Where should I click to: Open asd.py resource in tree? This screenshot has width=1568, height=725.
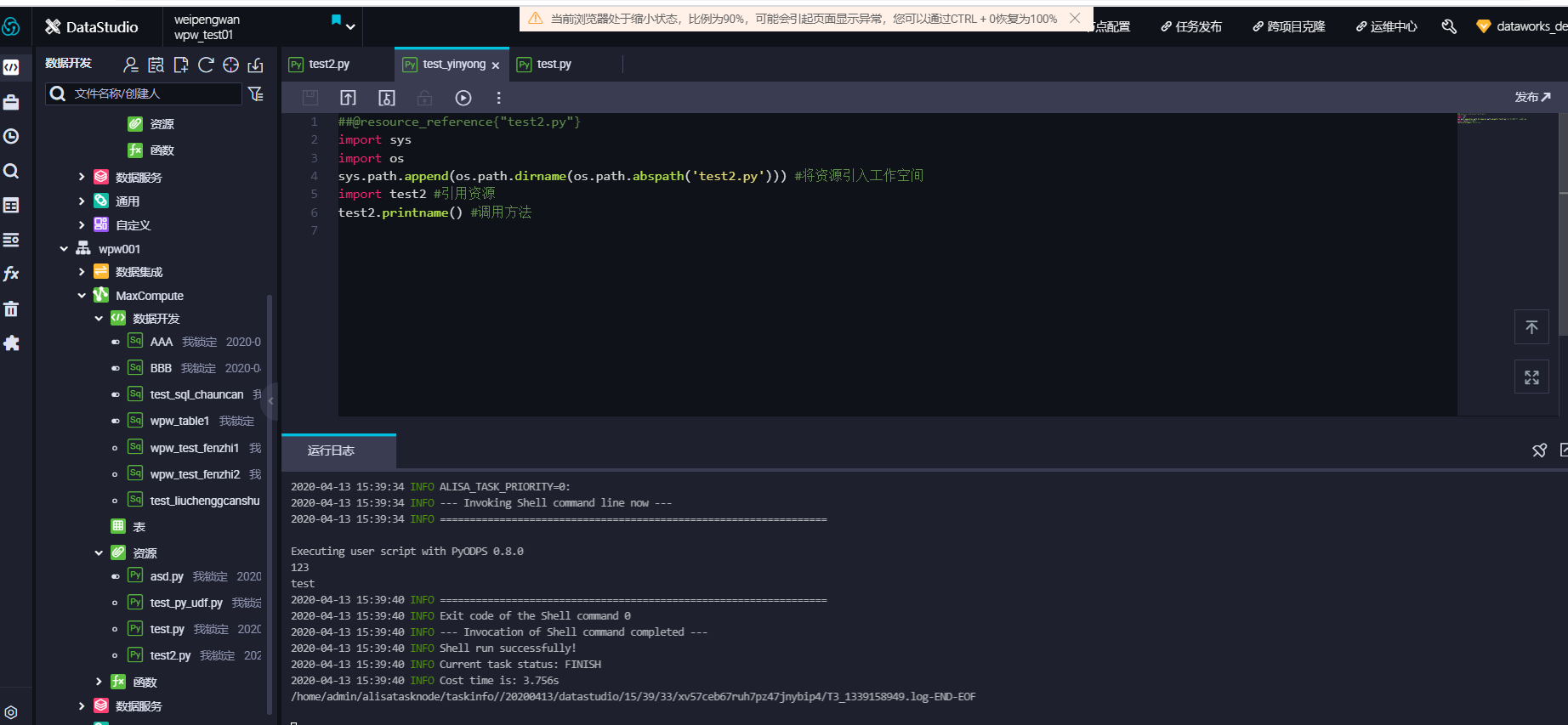coord(167,576)
